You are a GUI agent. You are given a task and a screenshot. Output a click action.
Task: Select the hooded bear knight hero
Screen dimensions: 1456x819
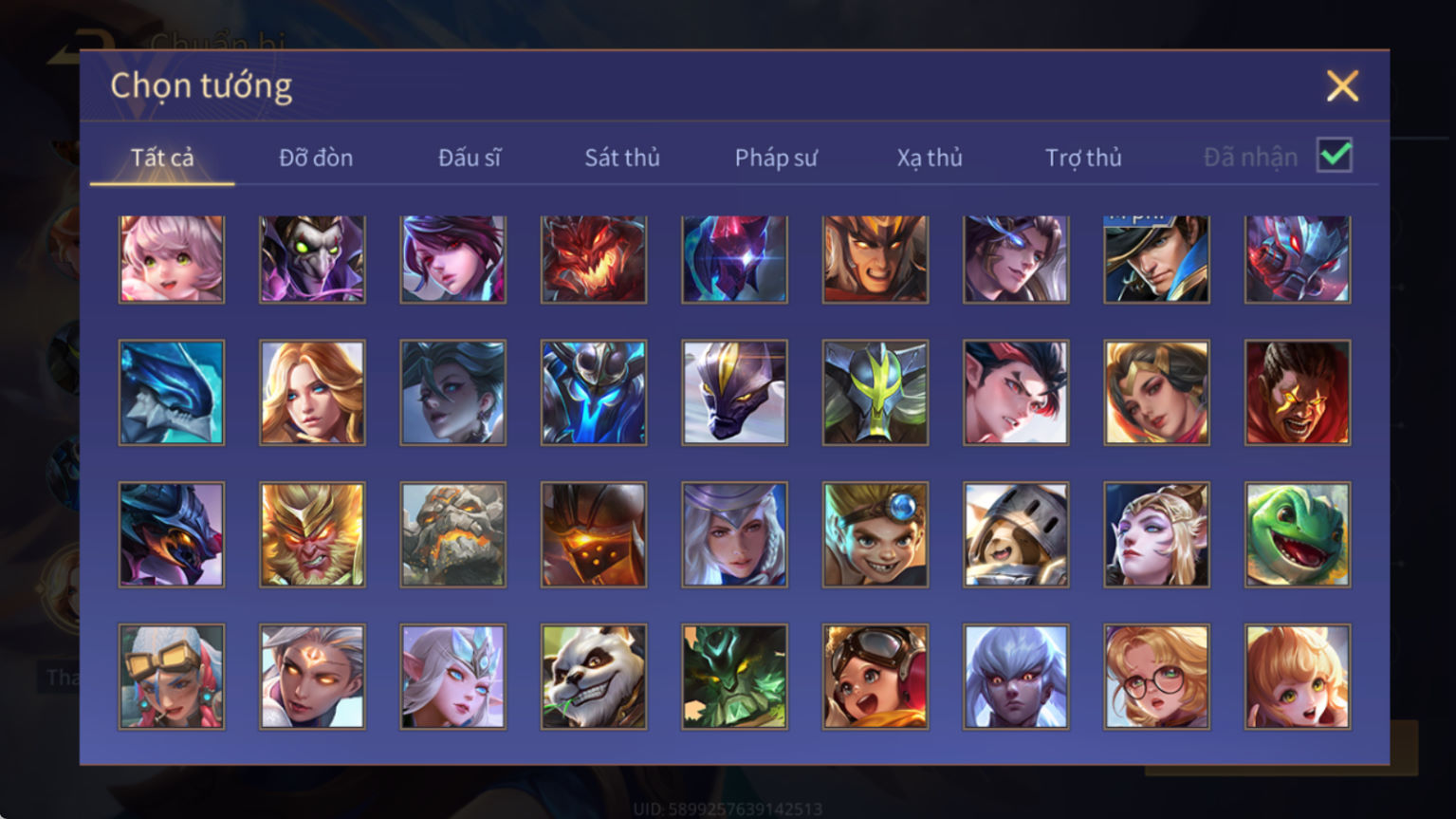[x=1016, y=535]
